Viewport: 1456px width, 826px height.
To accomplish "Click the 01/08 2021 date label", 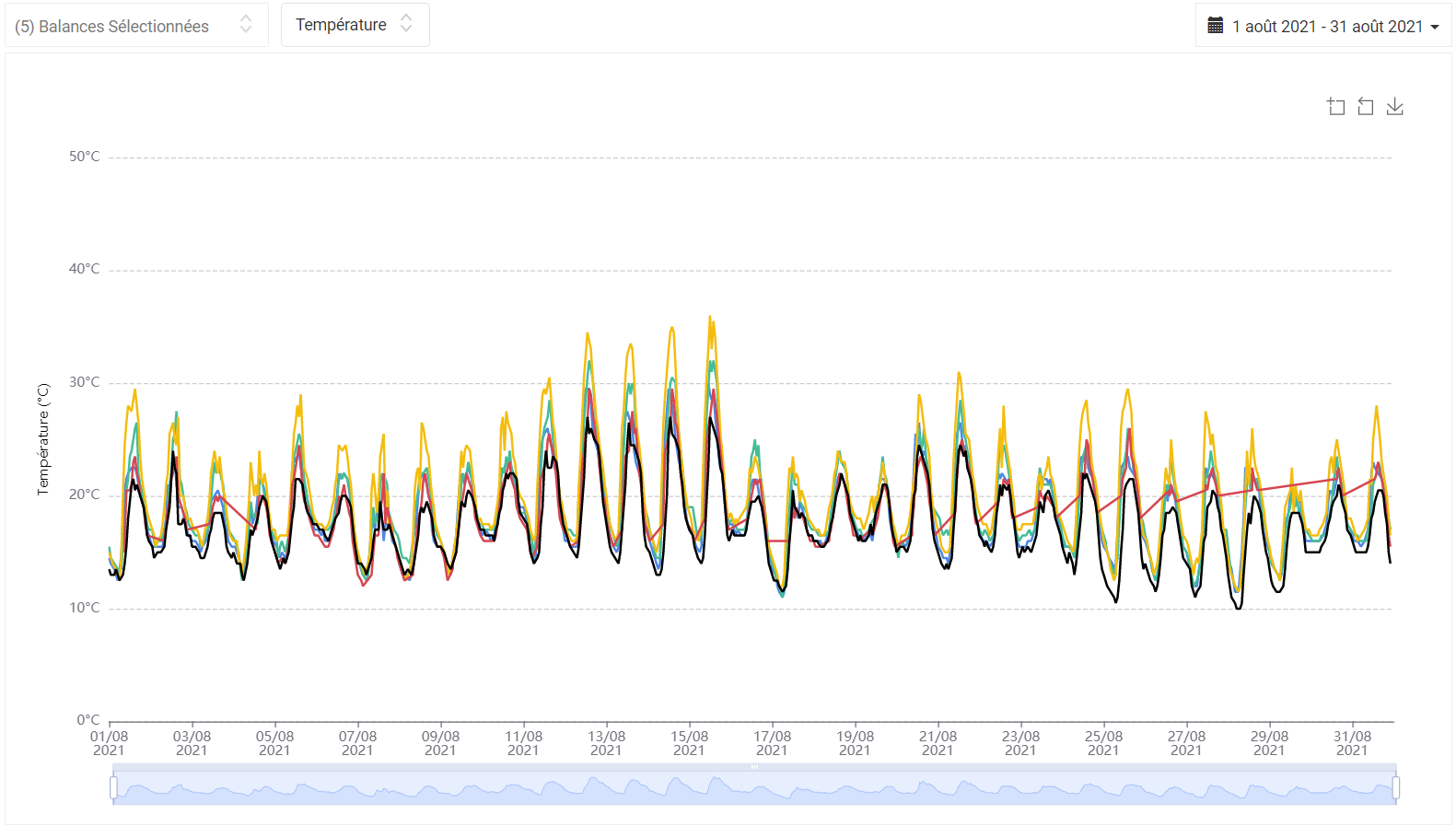I will [x=109, y=743].
